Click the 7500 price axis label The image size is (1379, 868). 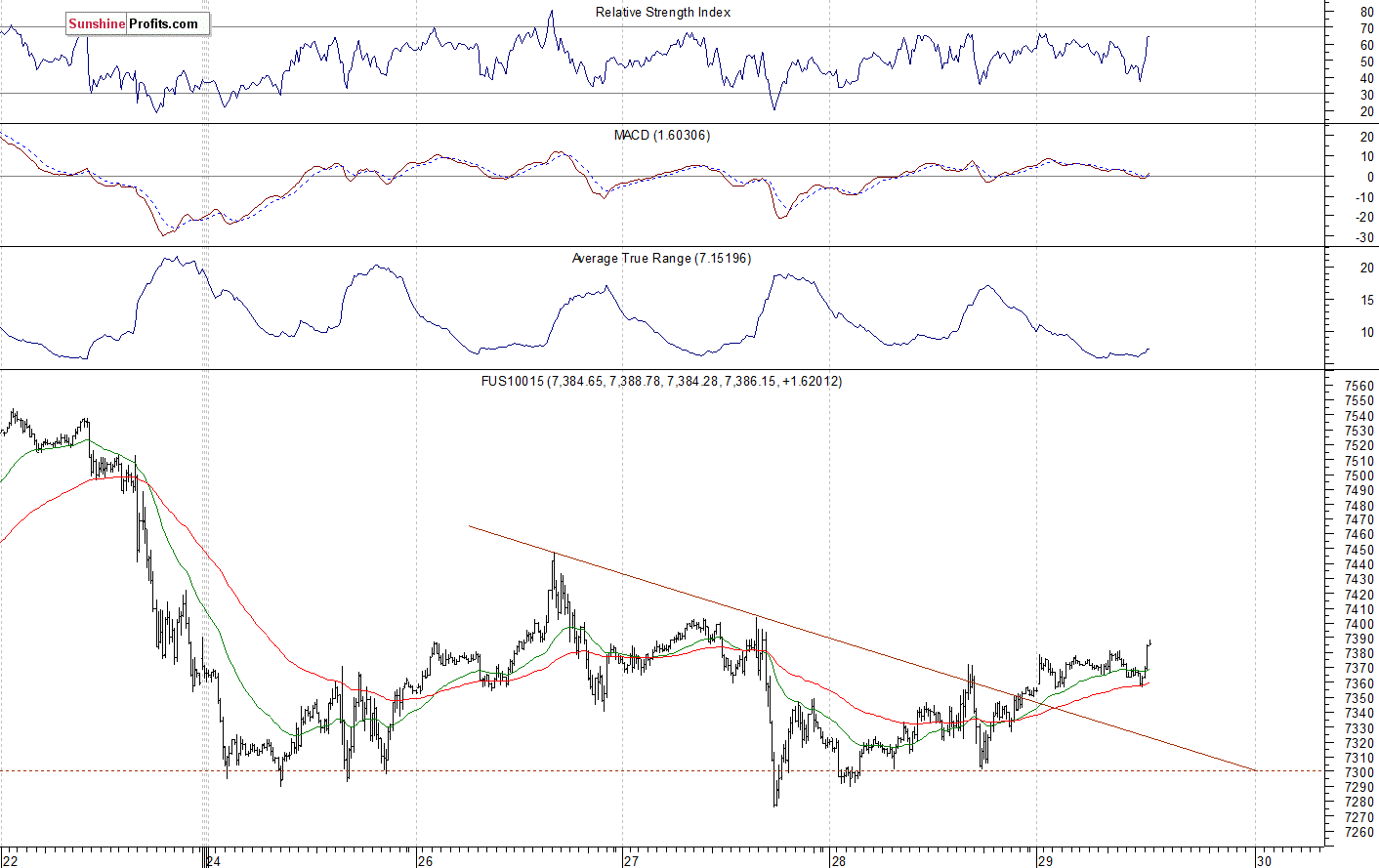click(x=1359, y=475)
